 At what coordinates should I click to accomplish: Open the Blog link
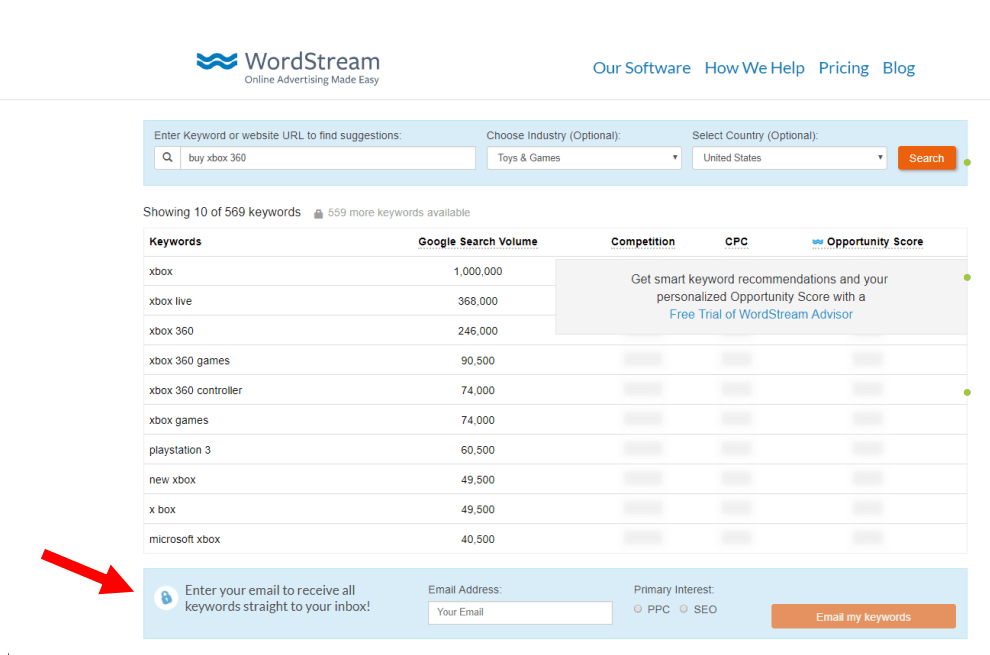tap(898, 68)
